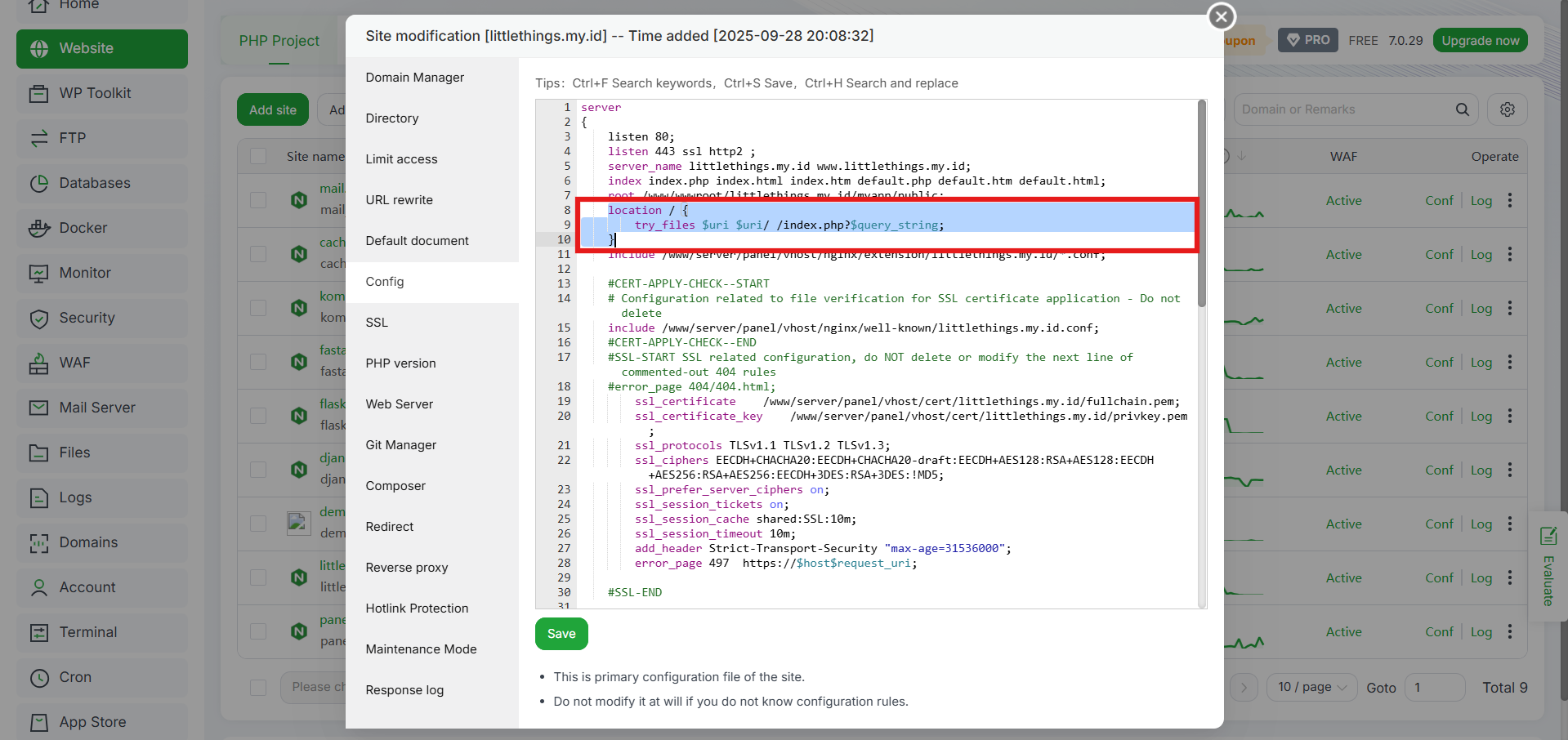
Task: Open more options for first site row
Action: tap(1510, 200)
